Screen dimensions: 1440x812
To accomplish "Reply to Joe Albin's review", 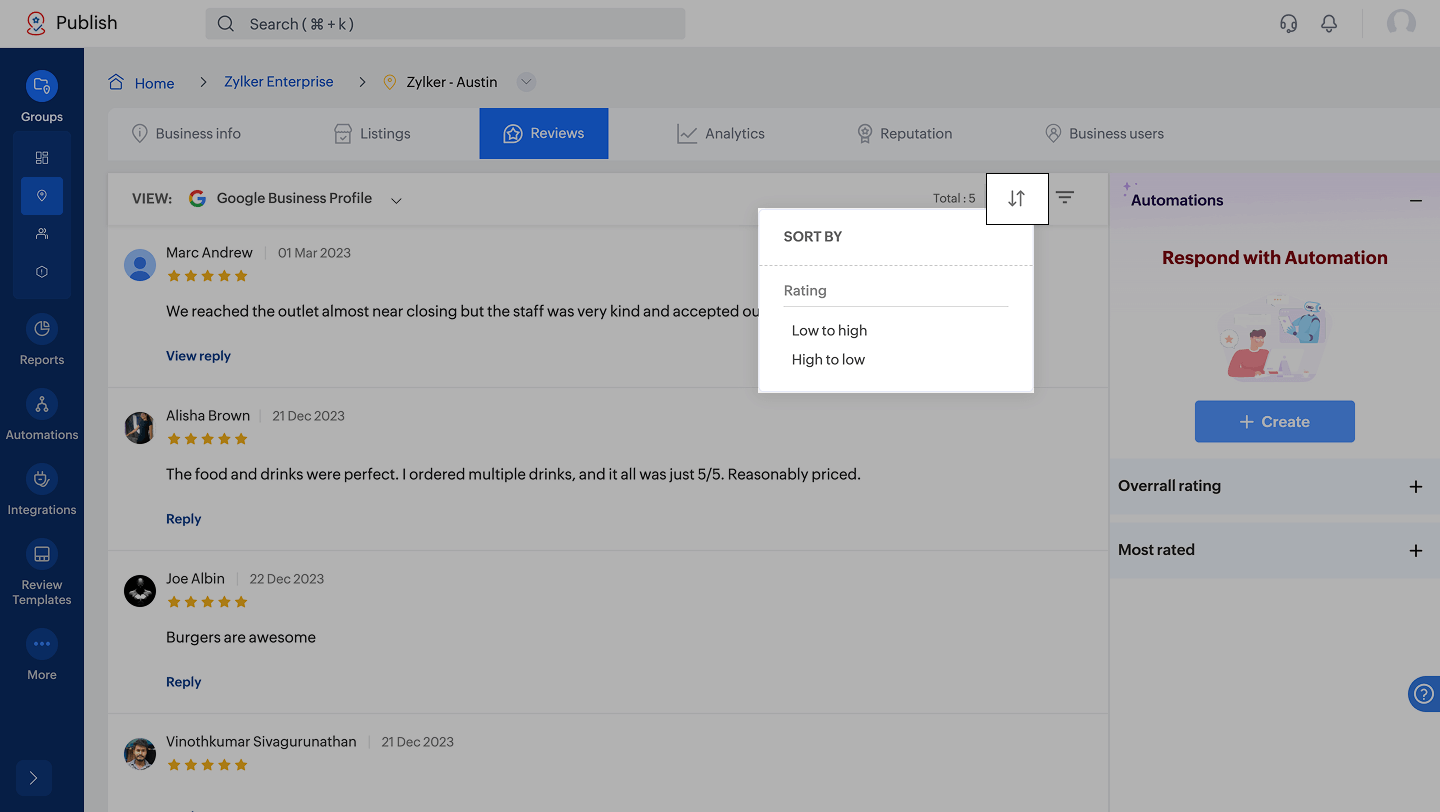I will tap(183, 682).
